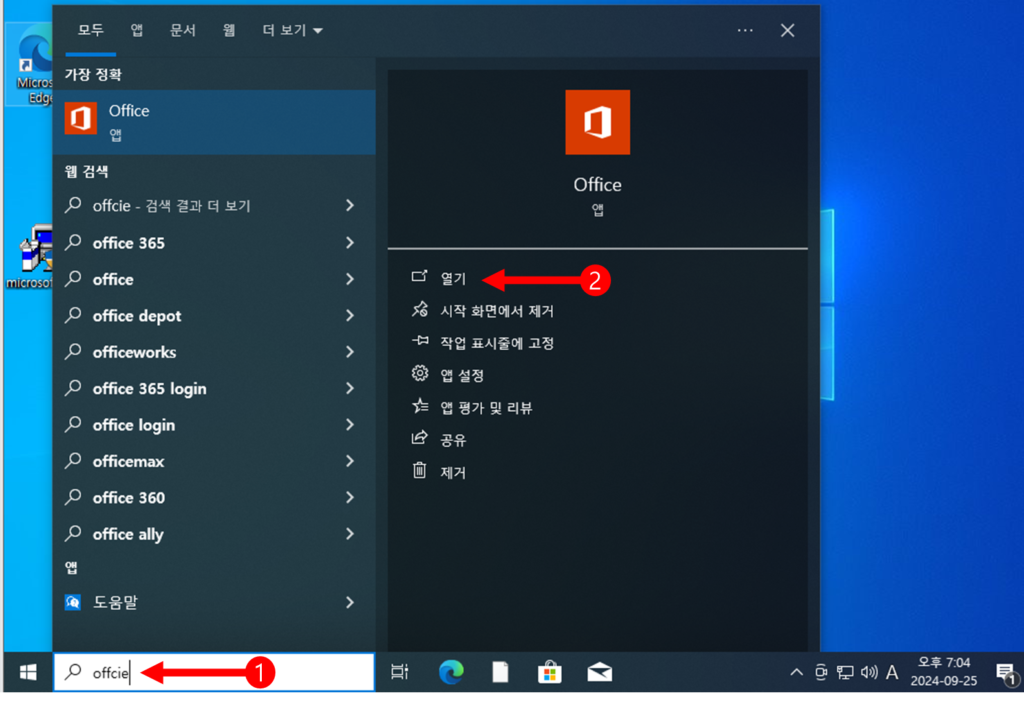Expand the 'officeworks' suggestion arrow
1024x702 pixels.
(350, 352)
